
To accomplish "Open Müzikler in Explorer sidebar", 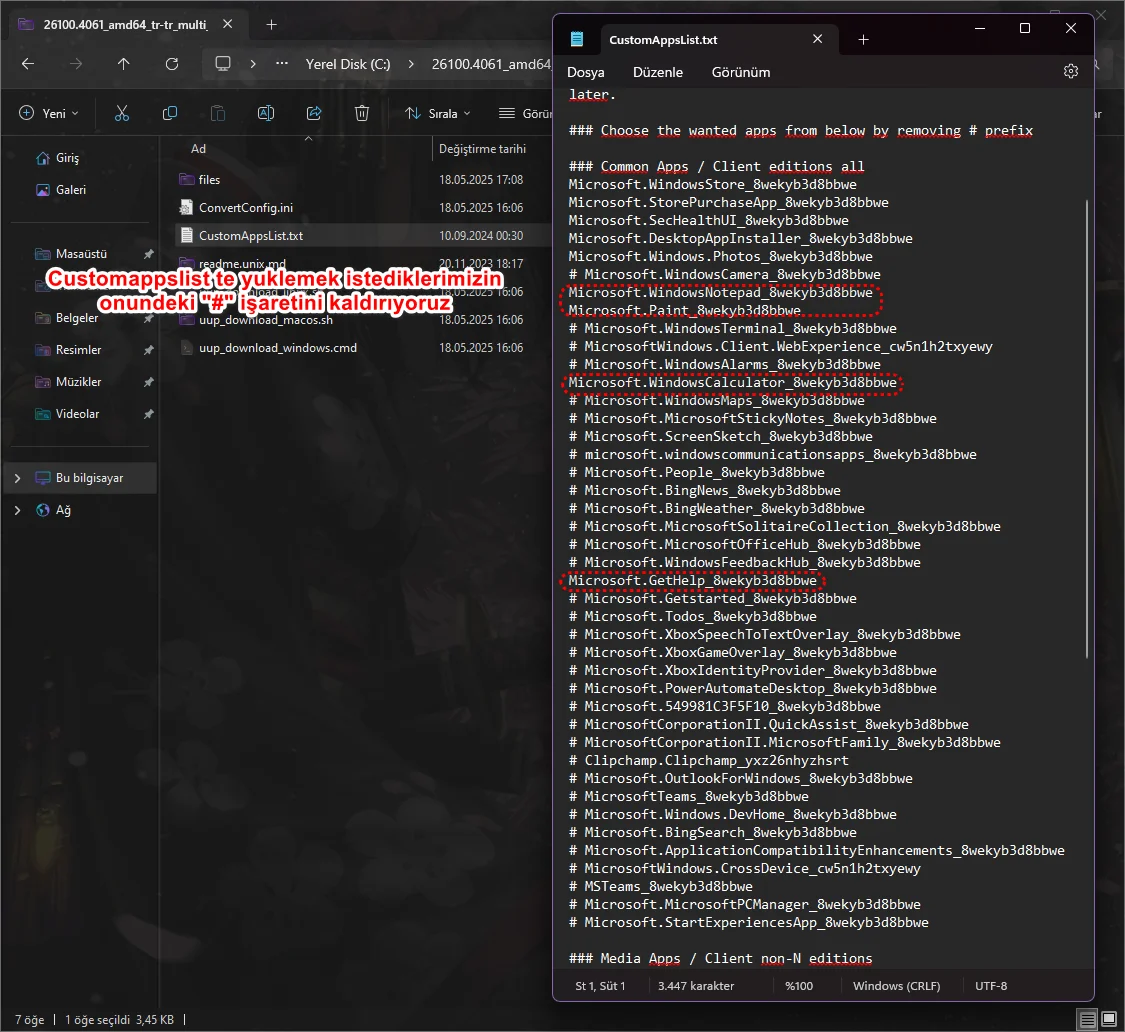I will [x=78, y=382].
